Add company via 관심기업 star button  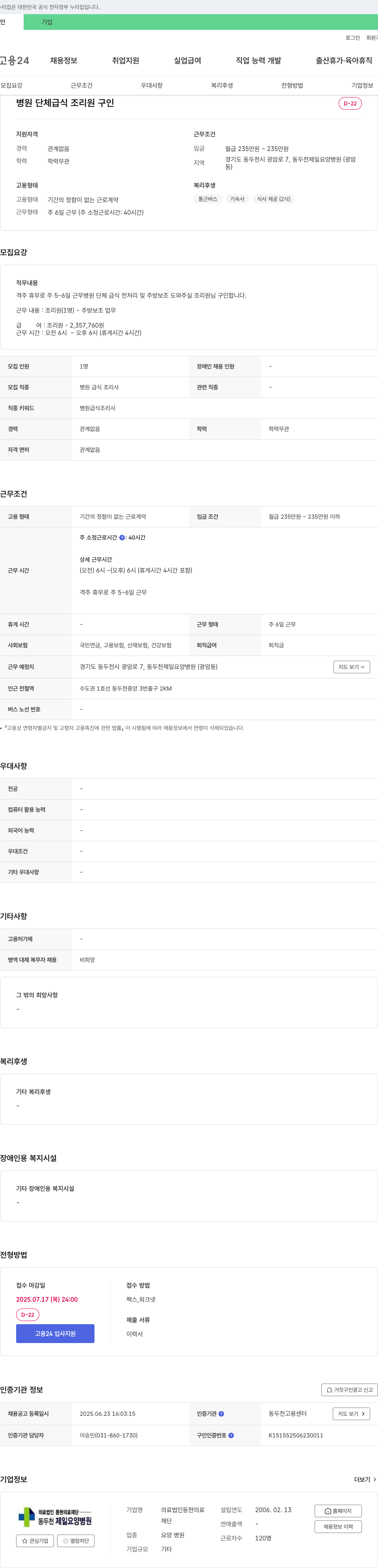[35, 1540]
